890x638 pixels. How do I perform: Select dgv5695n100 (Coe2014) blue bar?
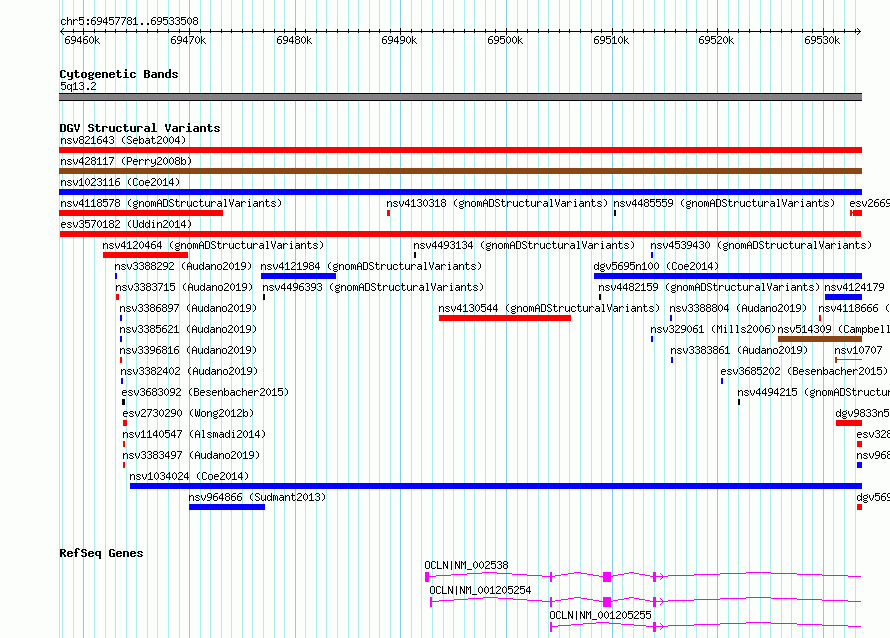pos(728,276)
